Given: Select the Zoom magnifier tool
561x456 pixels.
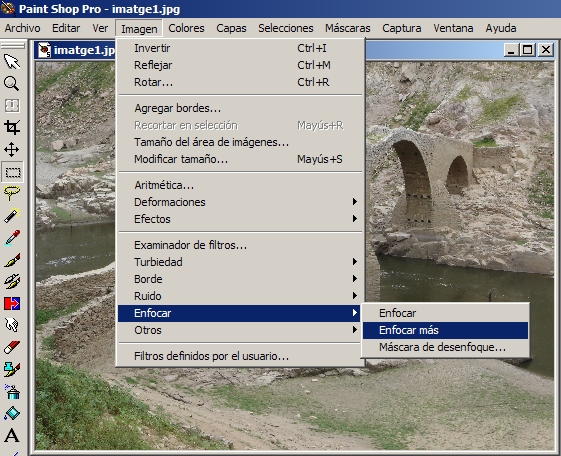Looking at the screenshot, I should coord(12,84).
